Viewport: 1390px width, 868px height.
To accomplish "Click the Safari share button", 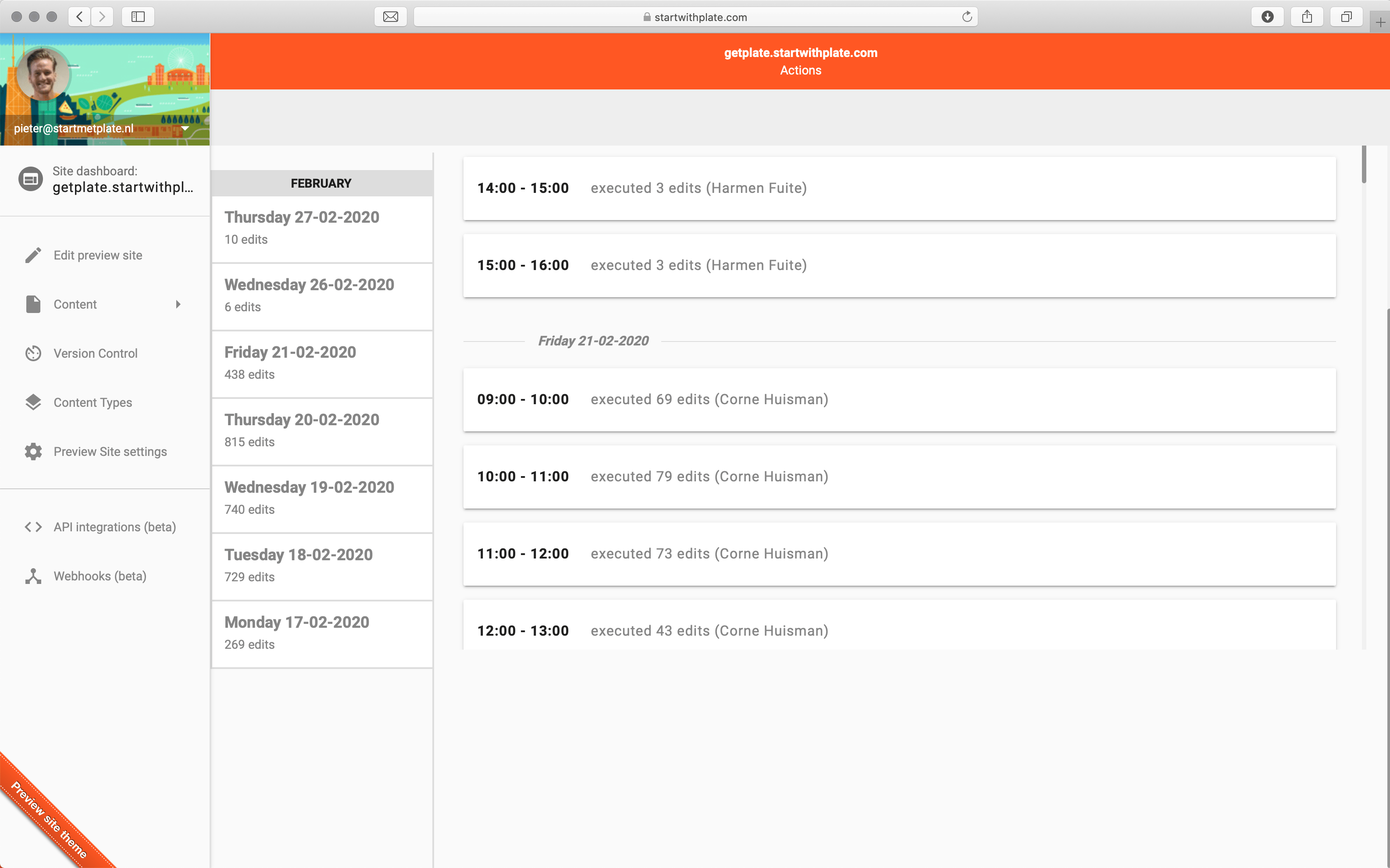I will click(x=1307, y=17).
